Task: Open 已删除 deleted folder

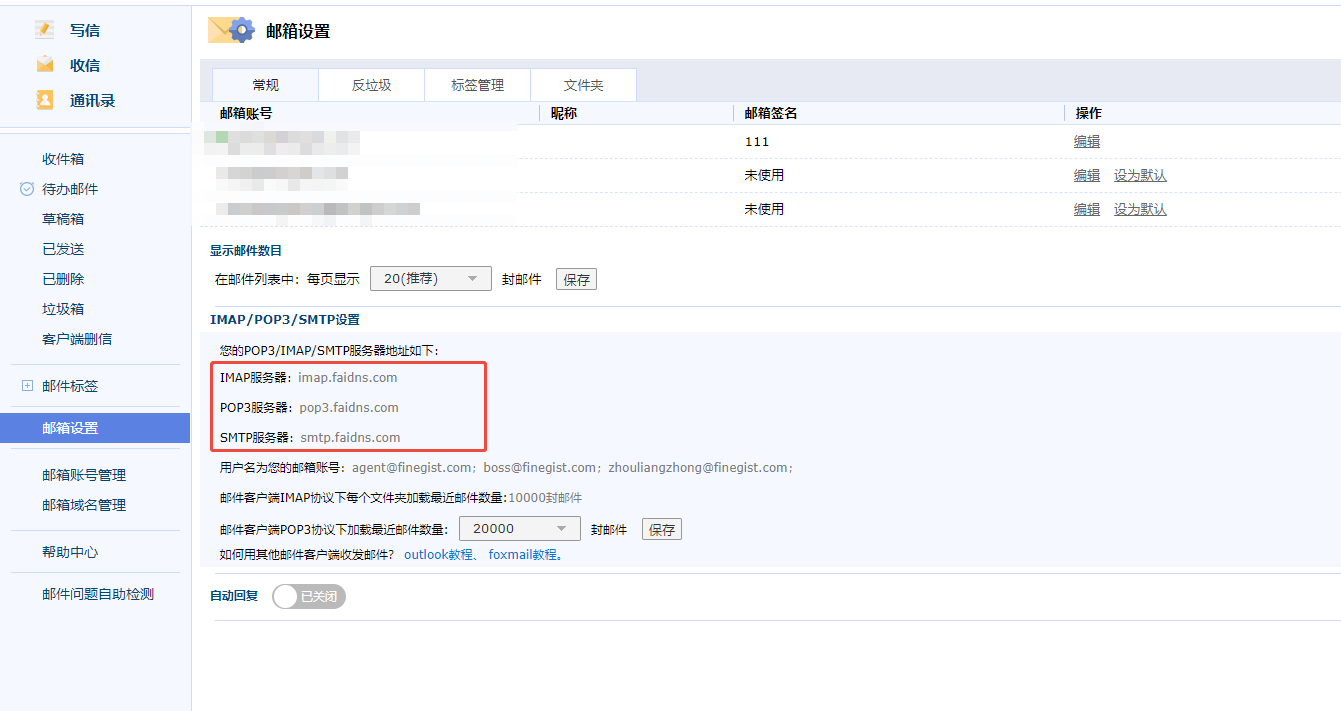Action: click(x=63, y=279)
